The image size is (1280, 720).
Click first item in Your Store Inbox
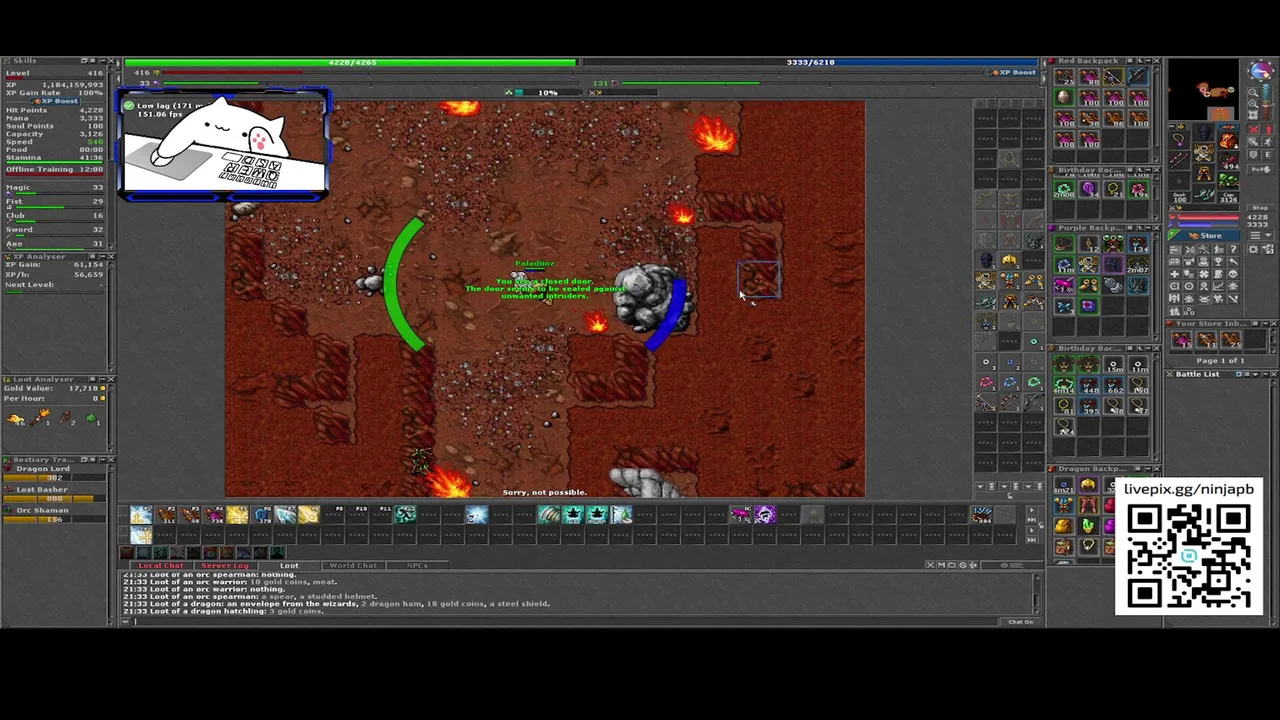pos(1181,340)
